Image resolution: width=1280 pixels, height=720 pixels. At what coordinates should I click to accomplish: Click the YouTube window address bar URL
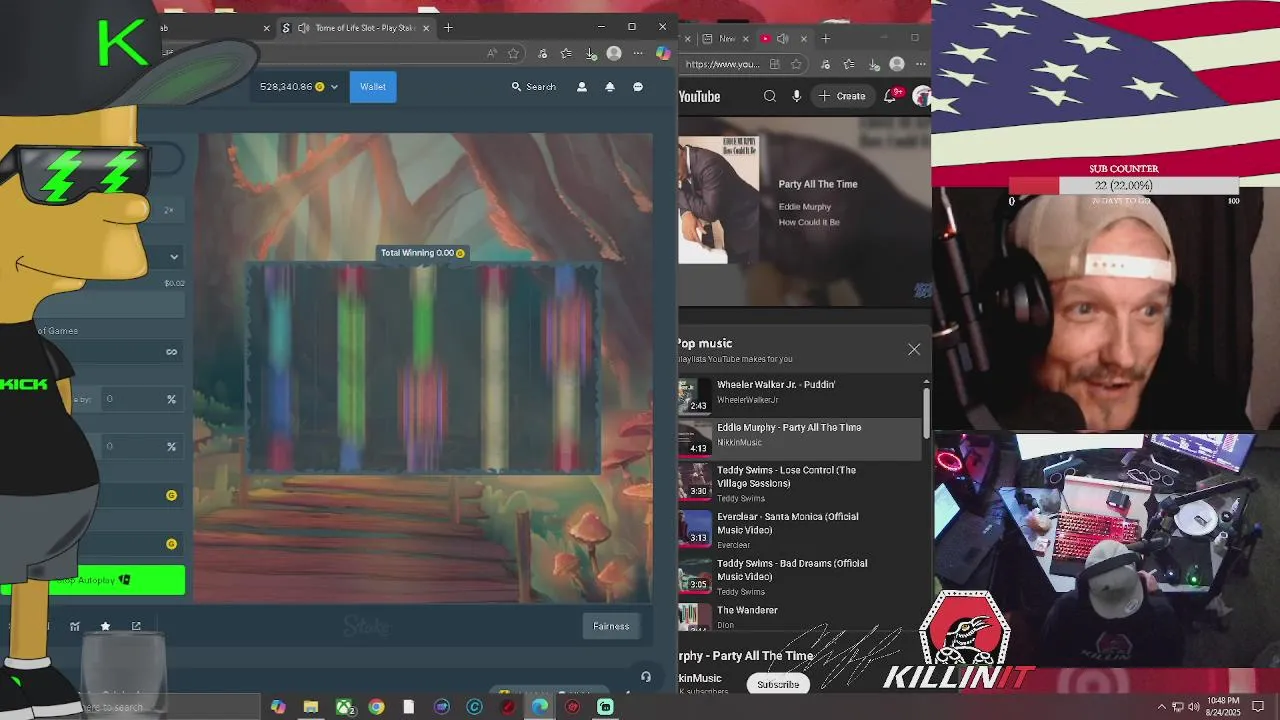pyautogui.click(x=722, y=64)
